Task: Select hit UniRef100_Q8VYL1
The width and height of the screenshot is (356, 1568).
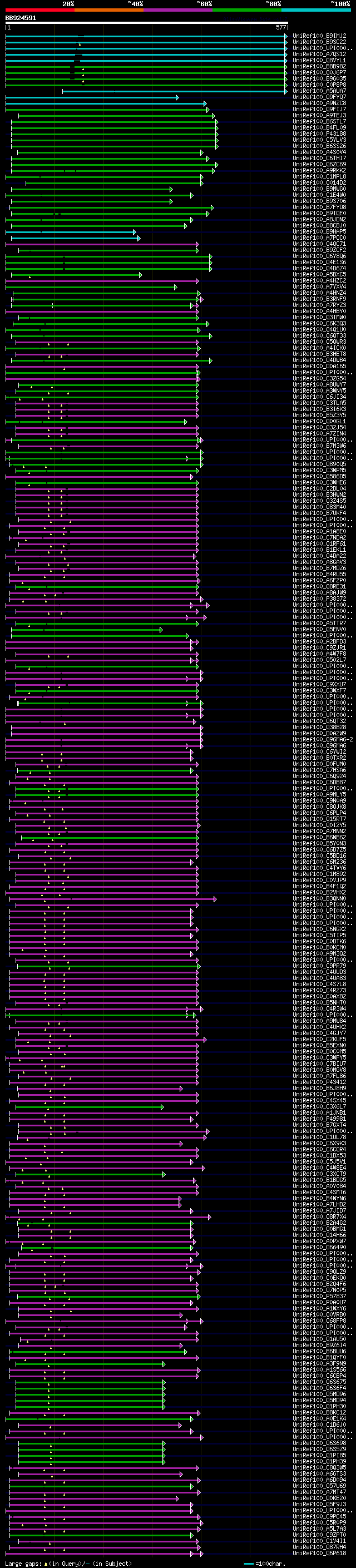Action: (319, 60)
